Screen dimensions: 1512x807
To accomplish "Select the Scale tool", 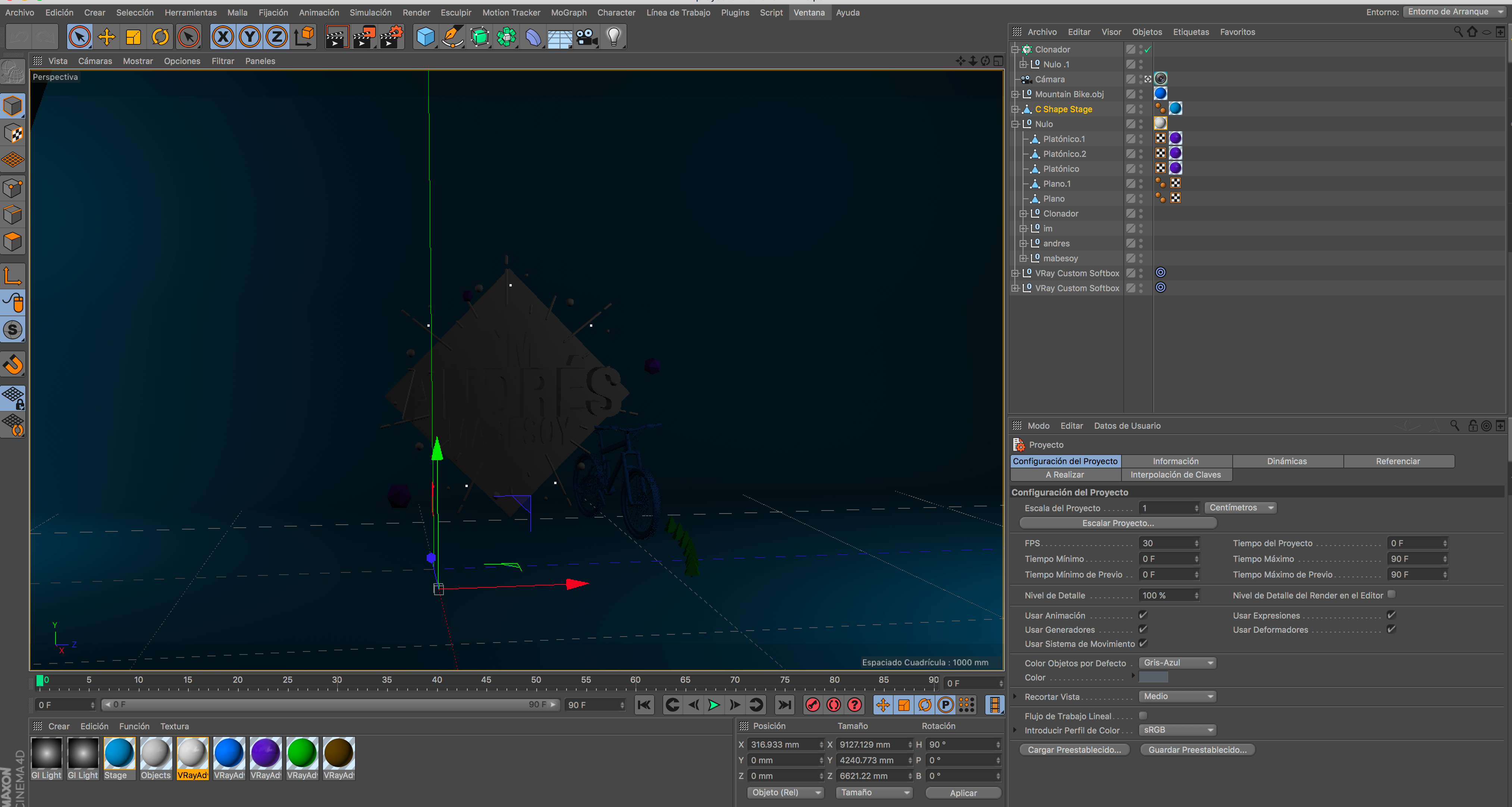I will (x=133, y=37).
